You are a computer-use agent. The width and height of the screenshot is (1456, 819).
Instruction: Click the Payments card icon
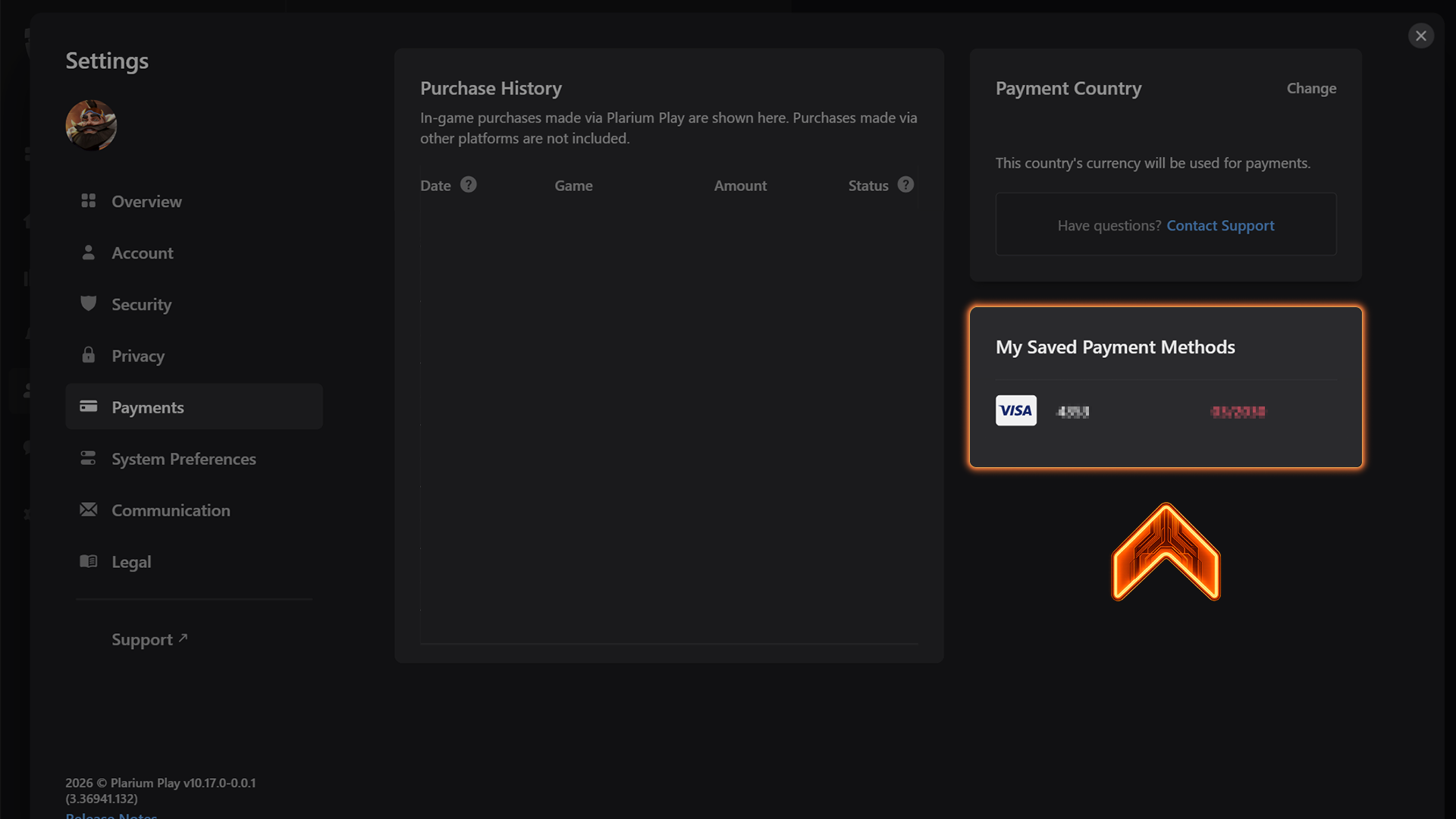point(89,406)
